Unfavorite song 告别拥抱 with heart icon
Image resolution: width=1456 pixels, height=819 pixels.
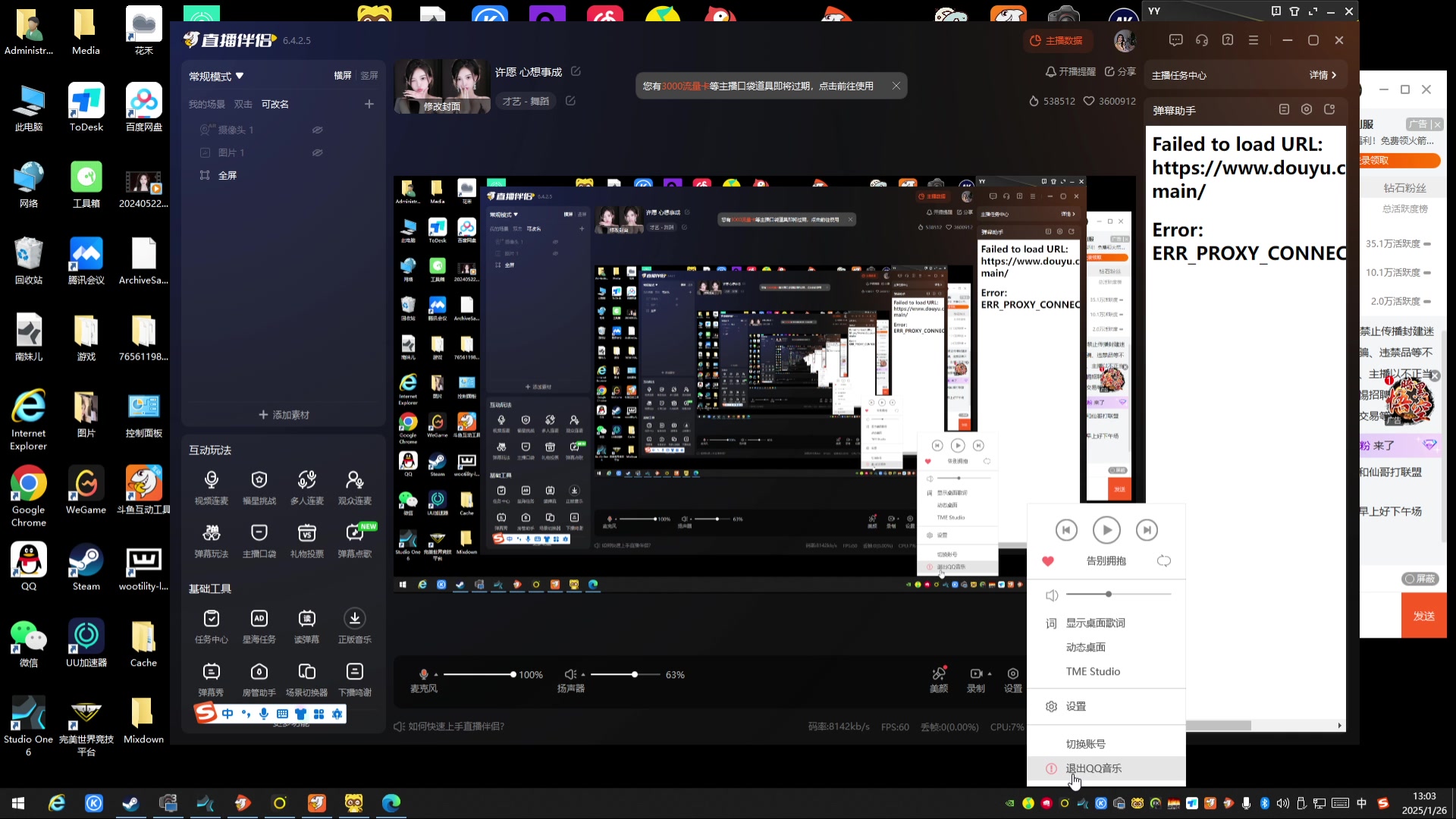[1048, 561]
